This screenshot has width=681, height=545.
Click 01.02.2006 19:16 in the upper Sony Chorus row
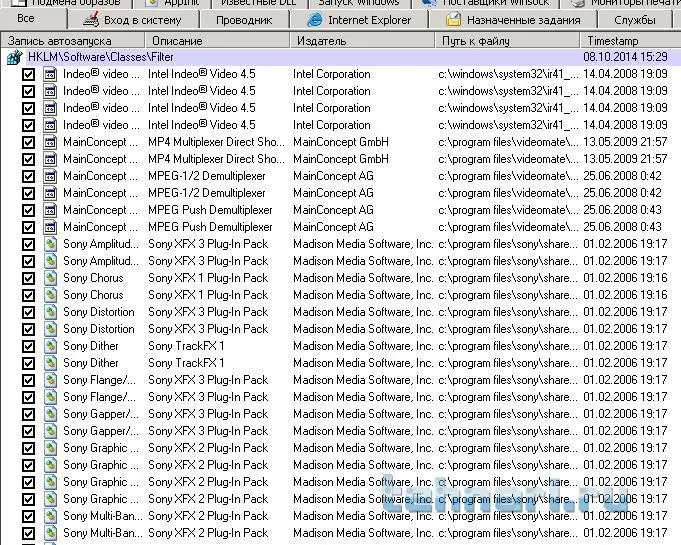[625, 278]
